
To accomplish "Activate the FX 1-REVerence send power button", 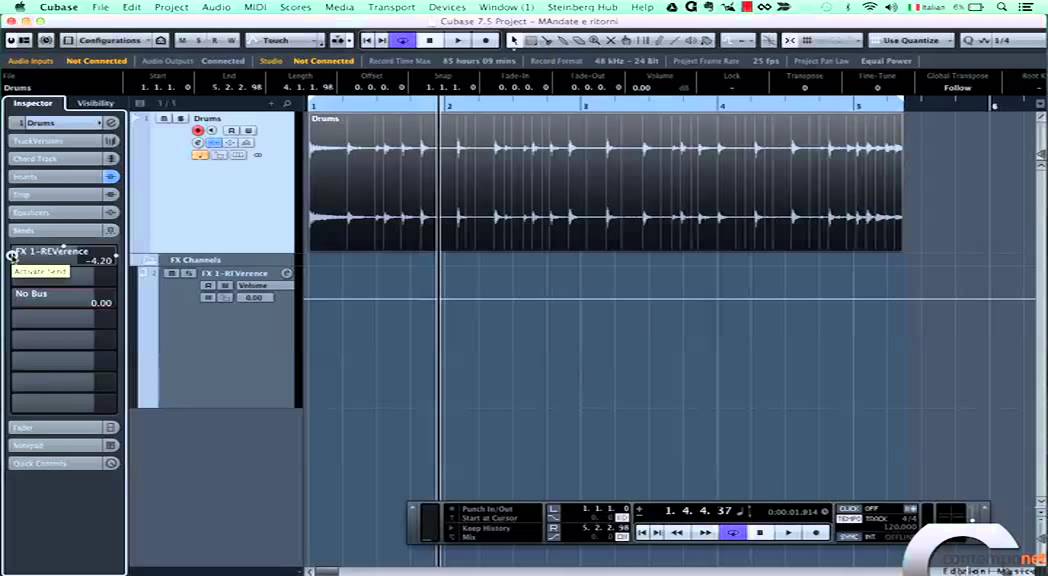I will coord(11,255).
